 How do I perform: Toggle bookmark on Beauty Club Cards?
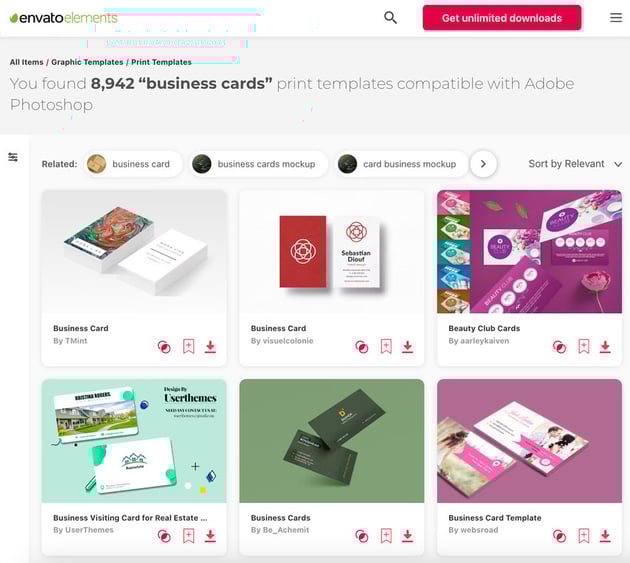584,346
